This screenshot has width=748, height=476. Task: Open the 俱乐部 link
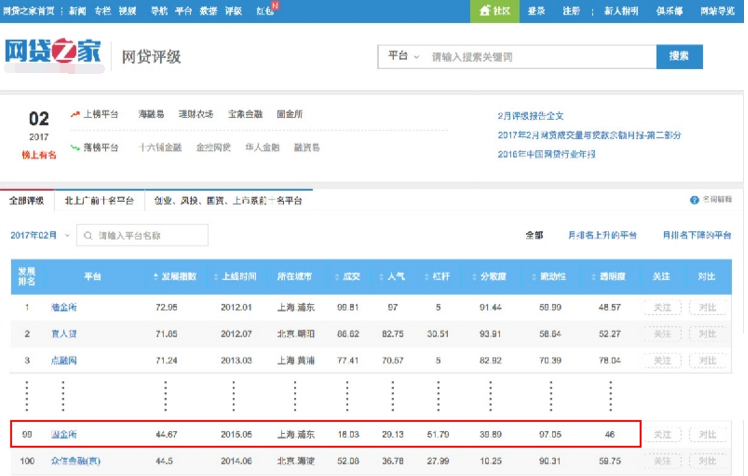tap(669, 10)
